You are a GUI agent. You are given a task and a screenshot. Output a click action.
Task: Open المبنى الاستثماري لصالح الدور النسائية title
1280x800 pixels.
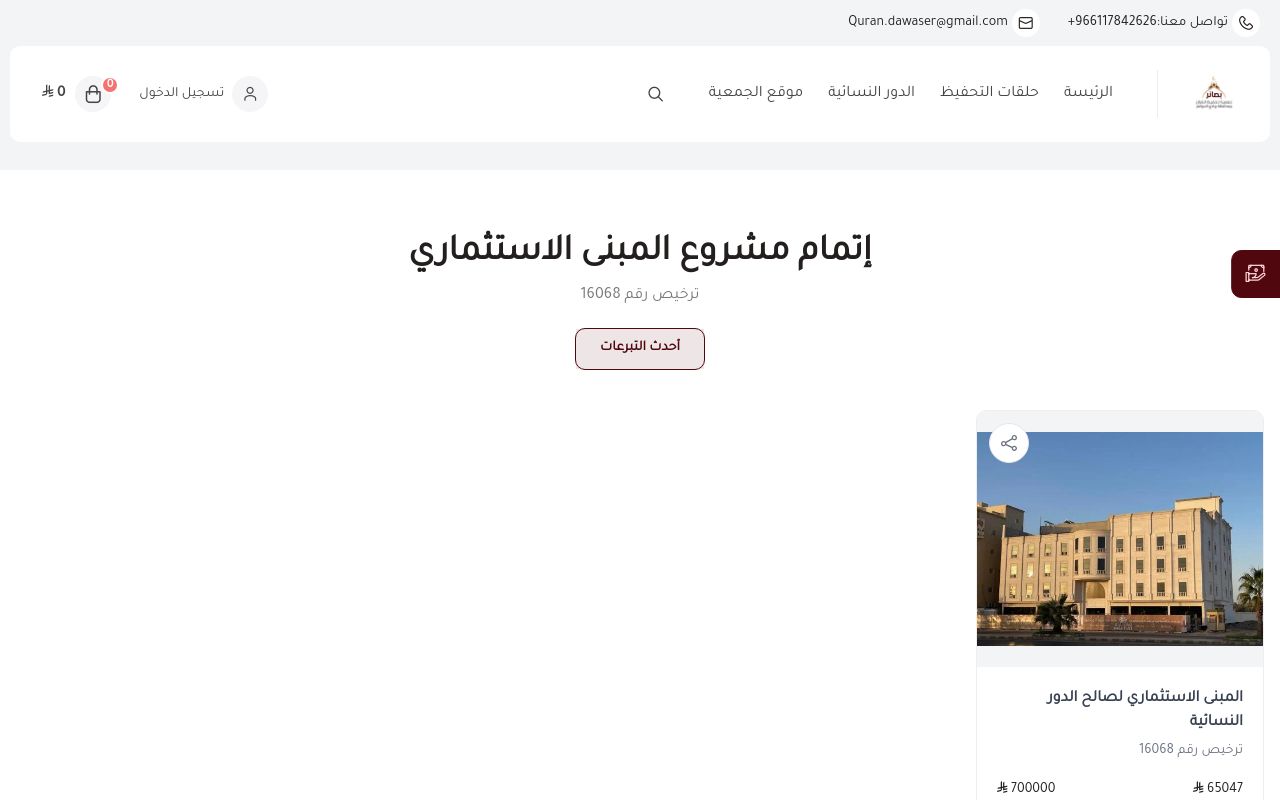[1145, 709]
